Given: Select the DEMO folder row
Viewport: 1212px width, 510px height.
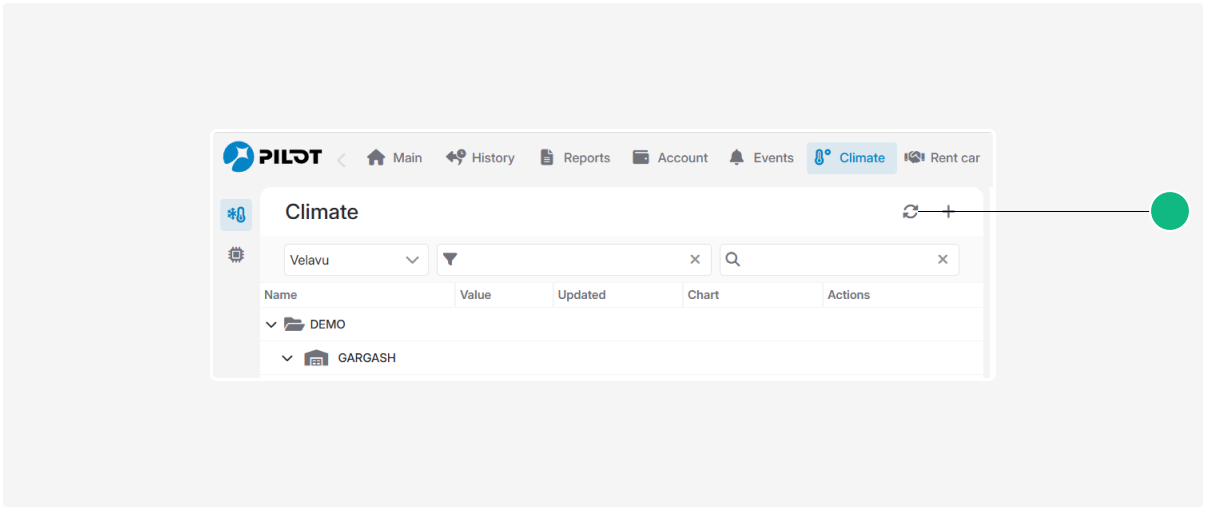Looking at the screenshot, I should tap(621, 324).
